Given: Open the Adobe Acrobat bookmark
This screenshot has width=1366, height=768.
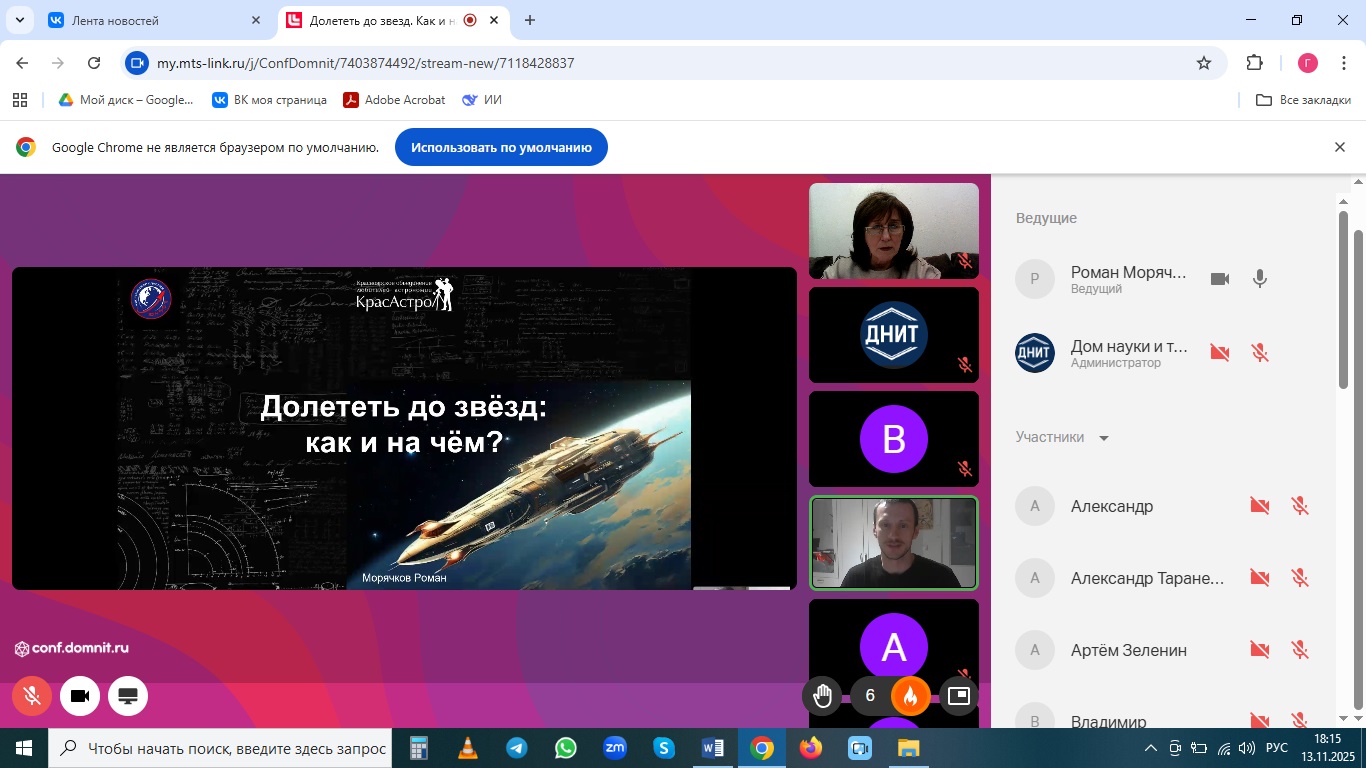Looking at the screenshot, I should pos(394,100).
